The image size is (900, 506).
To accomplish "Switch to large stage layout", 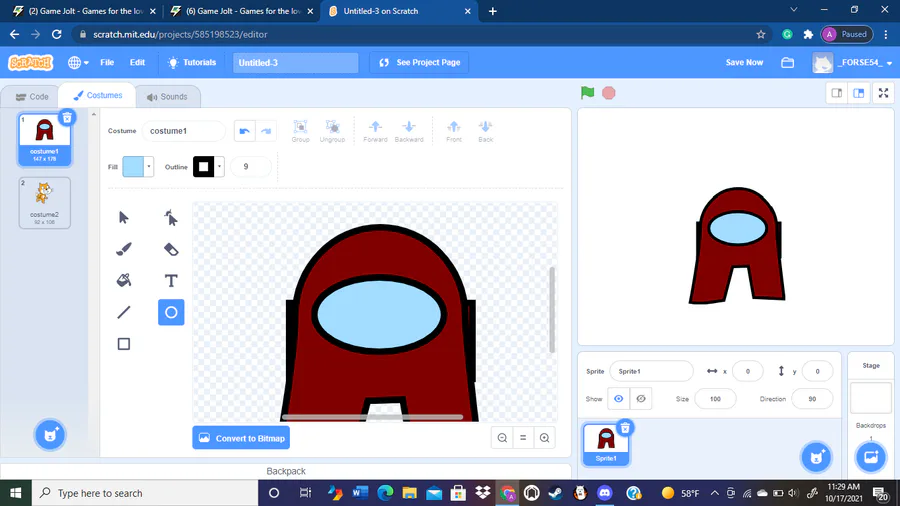I will pos(859,93).
